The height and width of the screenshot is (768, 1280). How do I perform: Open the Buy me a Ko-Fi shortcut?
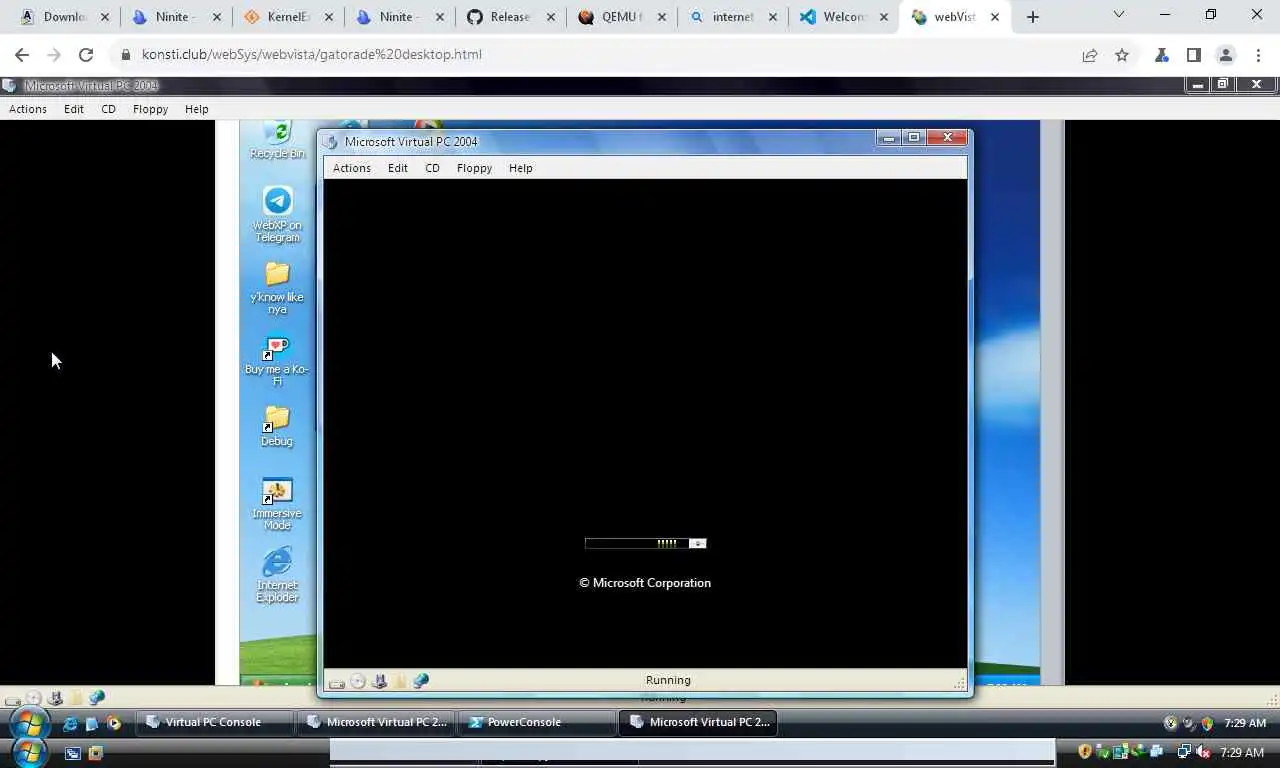click(277, 361)
